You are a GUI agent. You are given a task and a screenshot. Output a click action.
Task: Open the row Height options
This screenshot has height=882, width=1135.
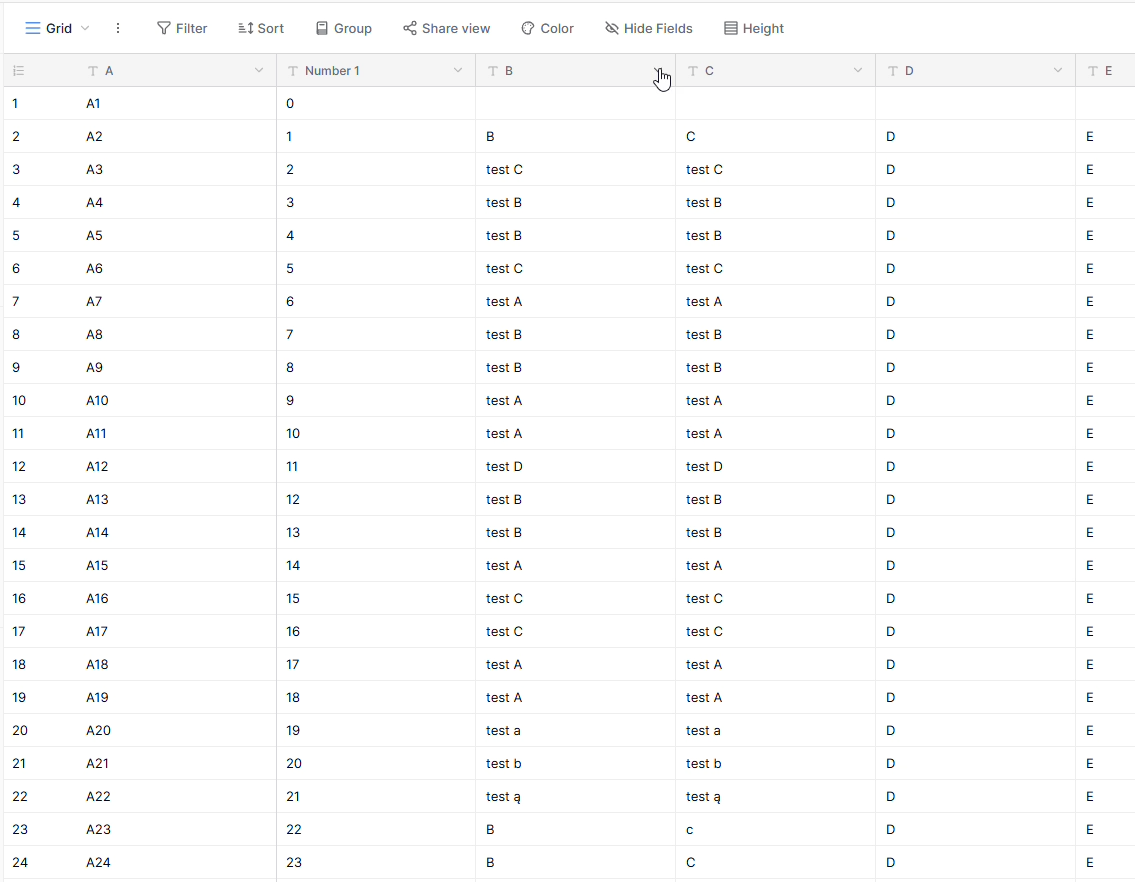tap(754, 28)
